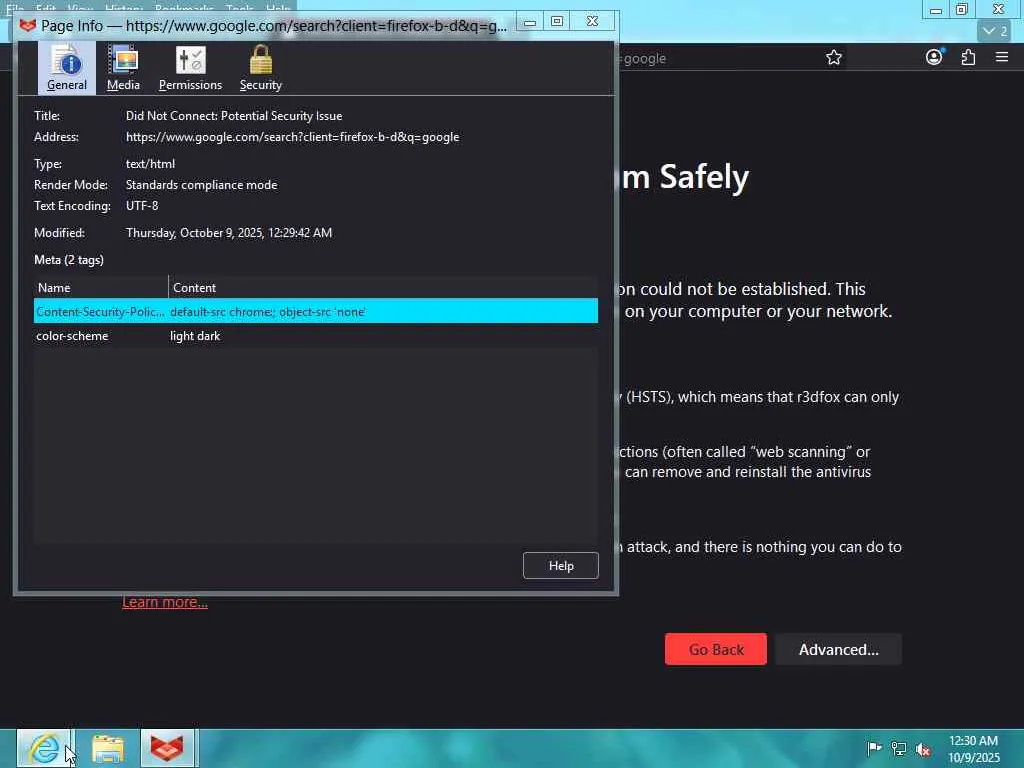This screenshot has width=1024, height=768.
Task: Click the Content column header
Action: [383, 287]
